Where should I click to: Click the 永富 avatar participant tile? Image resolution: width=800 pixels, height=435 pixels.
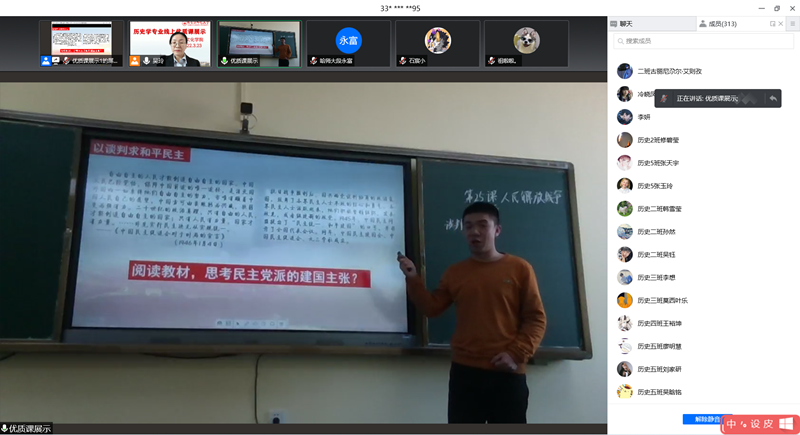pyautogui.click(x=348, y=40)
